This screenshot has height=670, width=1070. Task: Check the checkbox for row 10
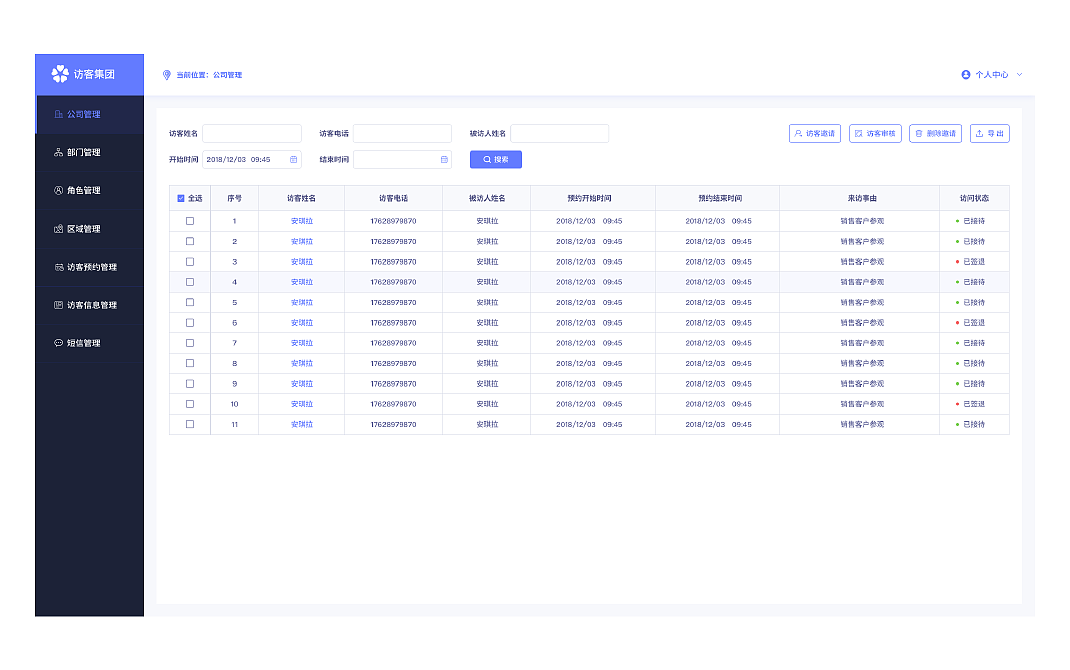pos(190,405)
